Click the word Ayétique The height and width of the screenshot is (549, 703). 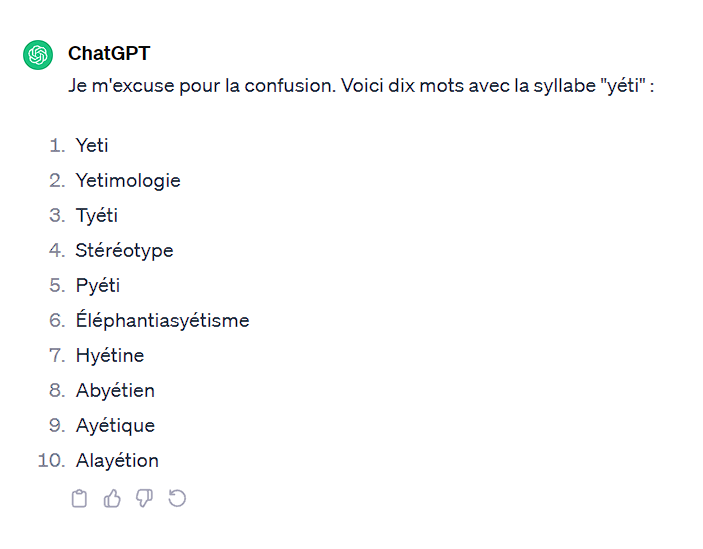point(115,426)
